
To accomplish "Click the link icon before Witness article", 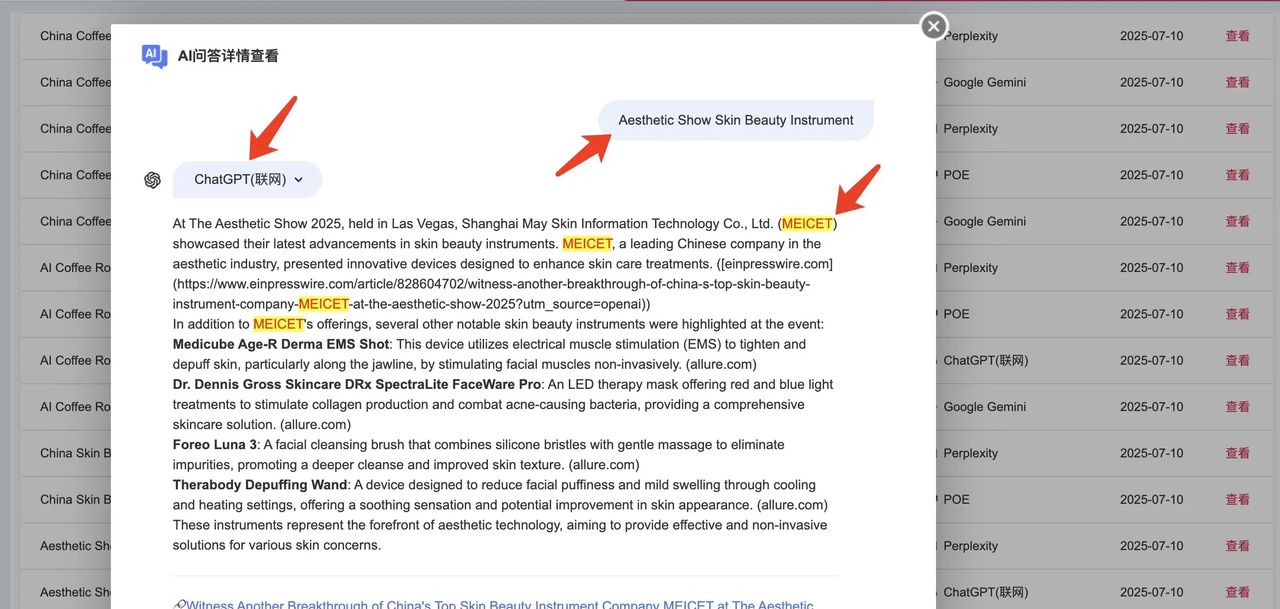I will pyautogui.click(x=179, y=605).
